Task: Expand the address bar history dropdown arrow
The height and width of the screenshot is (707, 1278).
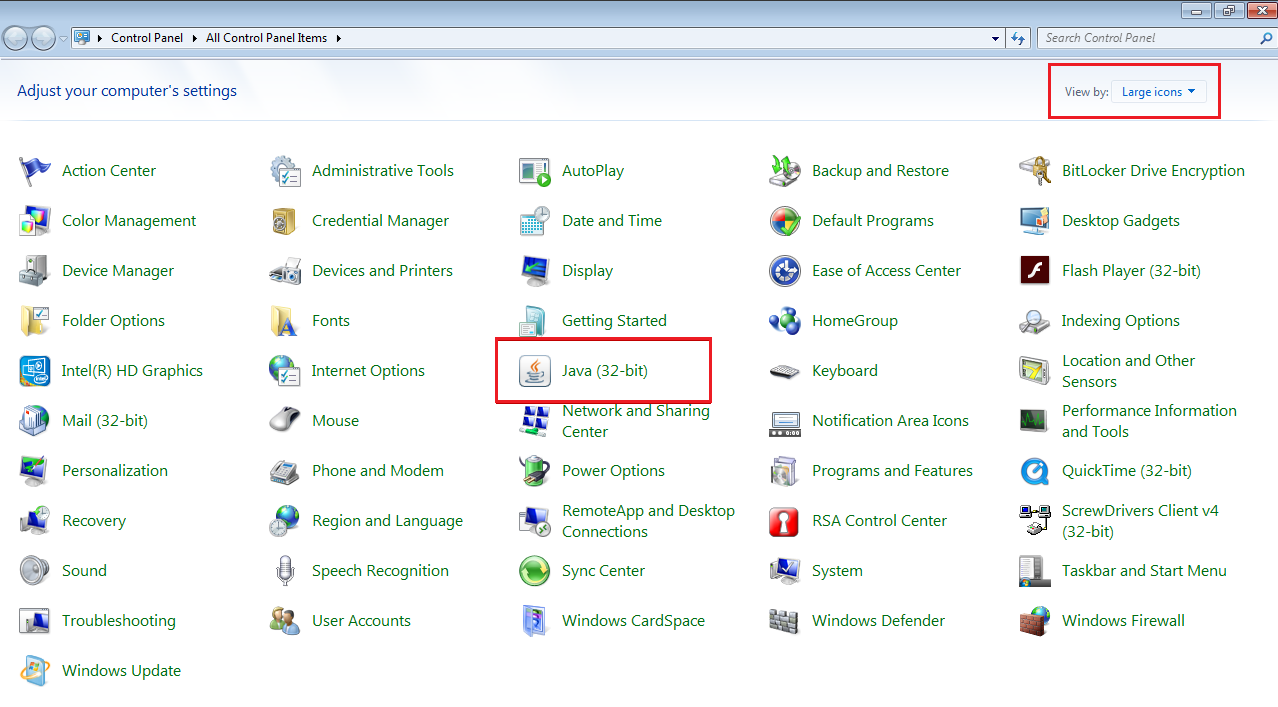Action: point(995,38)
